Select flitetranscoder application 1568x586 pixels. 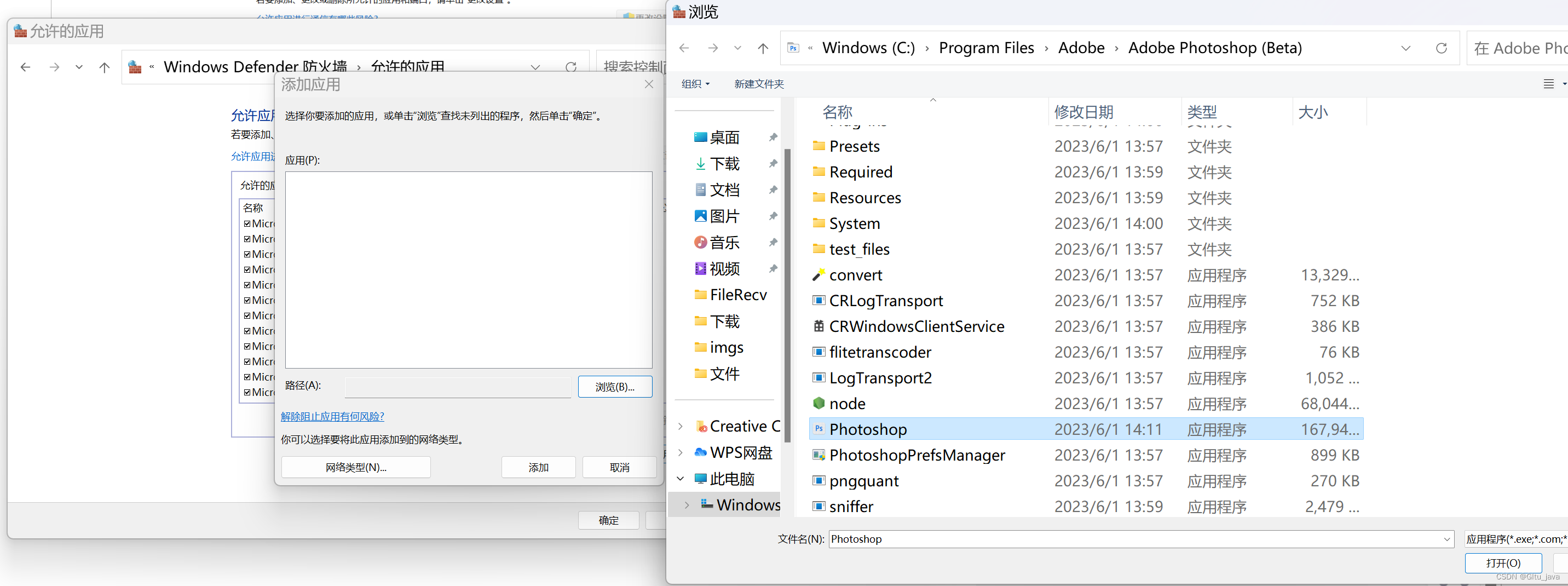pos(880,352)
